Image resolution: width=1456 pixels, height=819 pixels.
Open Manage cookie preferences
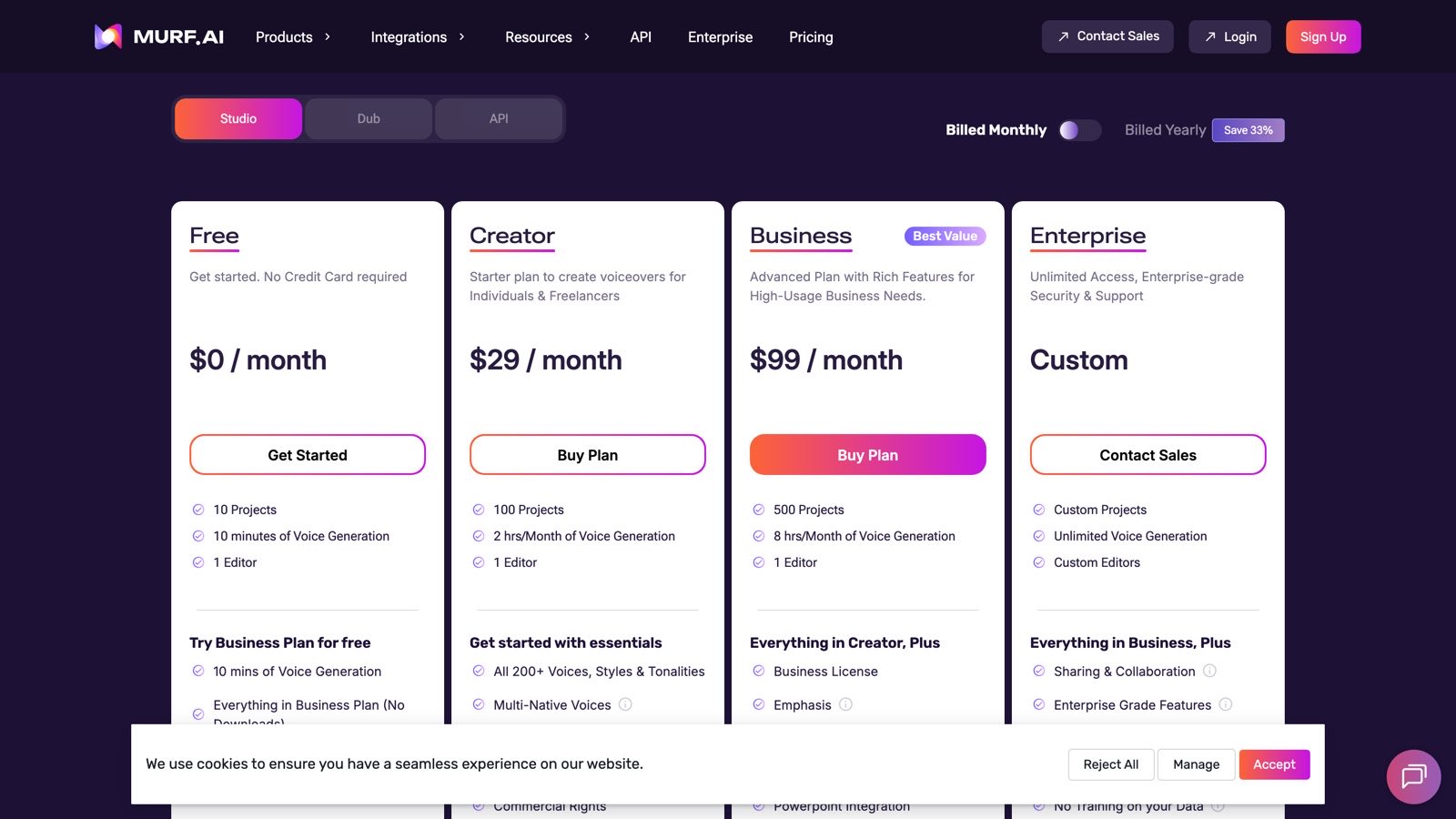coord(1196,764)
